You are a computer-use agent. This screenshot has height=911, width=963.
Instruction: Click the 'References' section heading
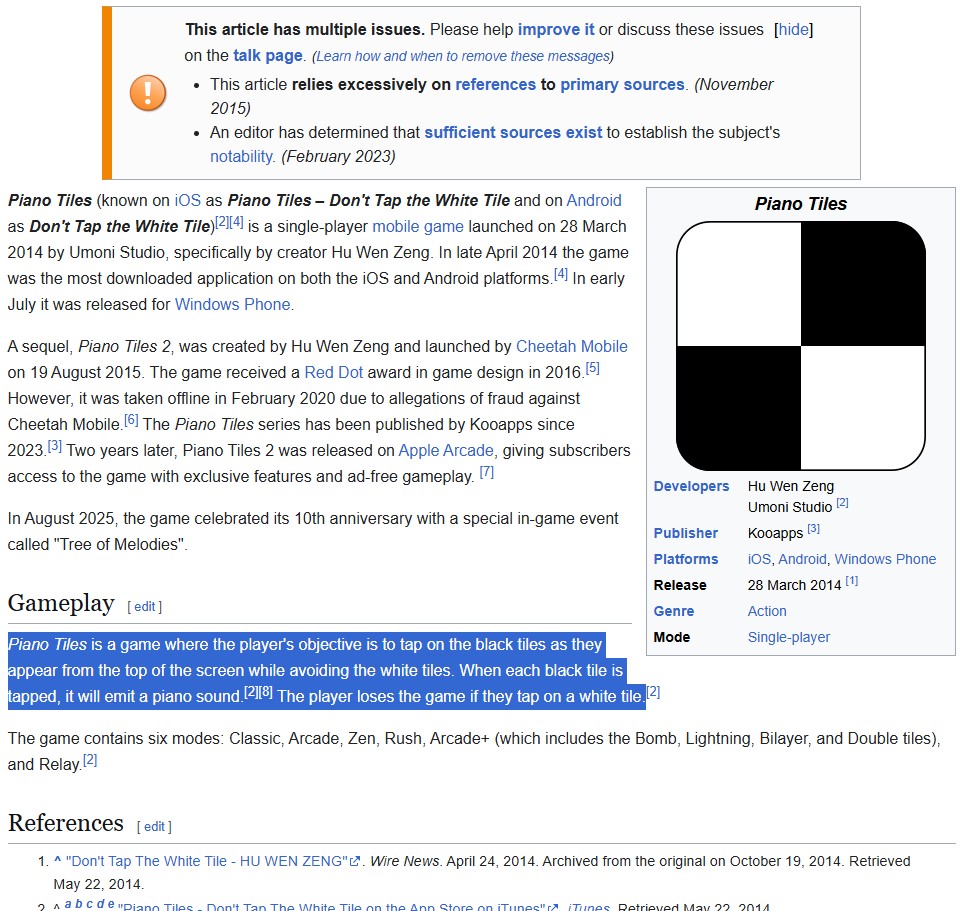coord(66,823)
